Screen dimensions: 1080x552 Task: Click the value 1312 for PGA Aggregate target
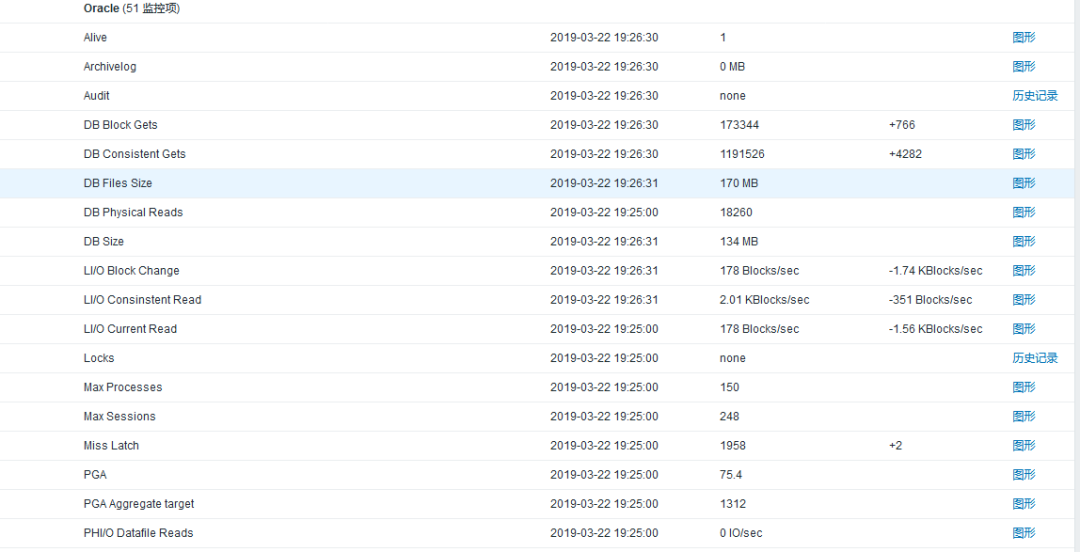(x=733, y=504)
